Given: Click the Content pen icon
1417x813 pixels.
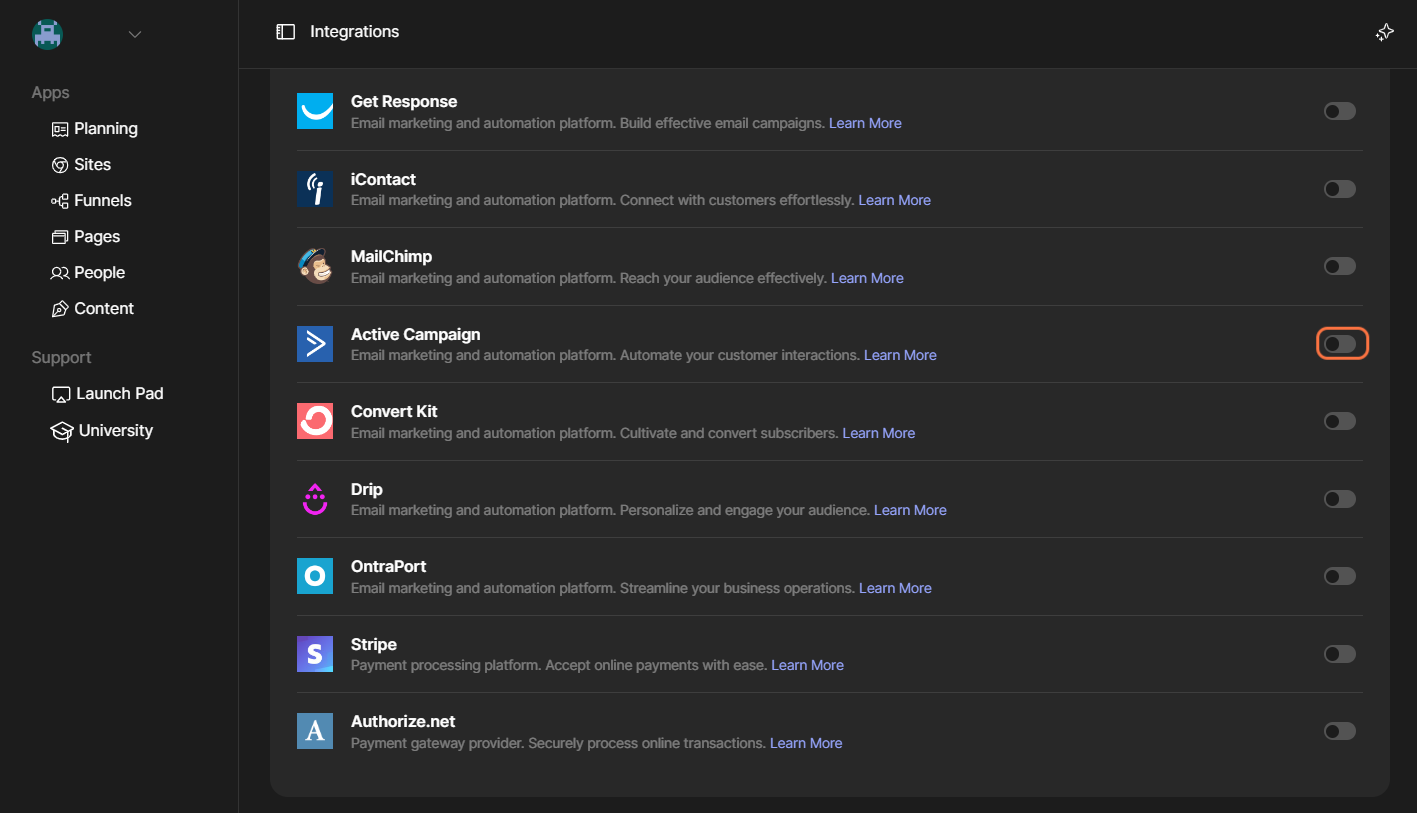Looking at the screenshot, I should 60,309.
